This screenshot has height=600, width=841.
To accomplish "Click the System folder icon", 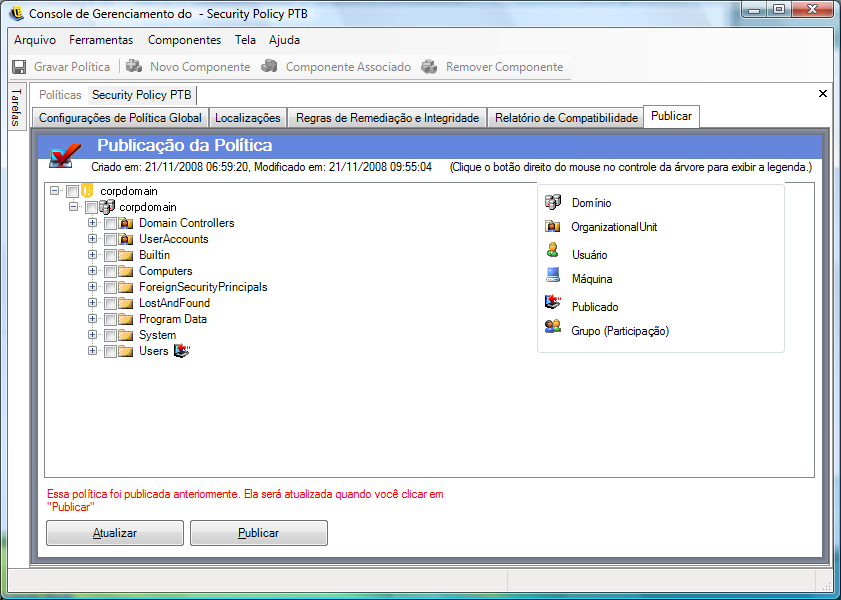I will [126, 335].
